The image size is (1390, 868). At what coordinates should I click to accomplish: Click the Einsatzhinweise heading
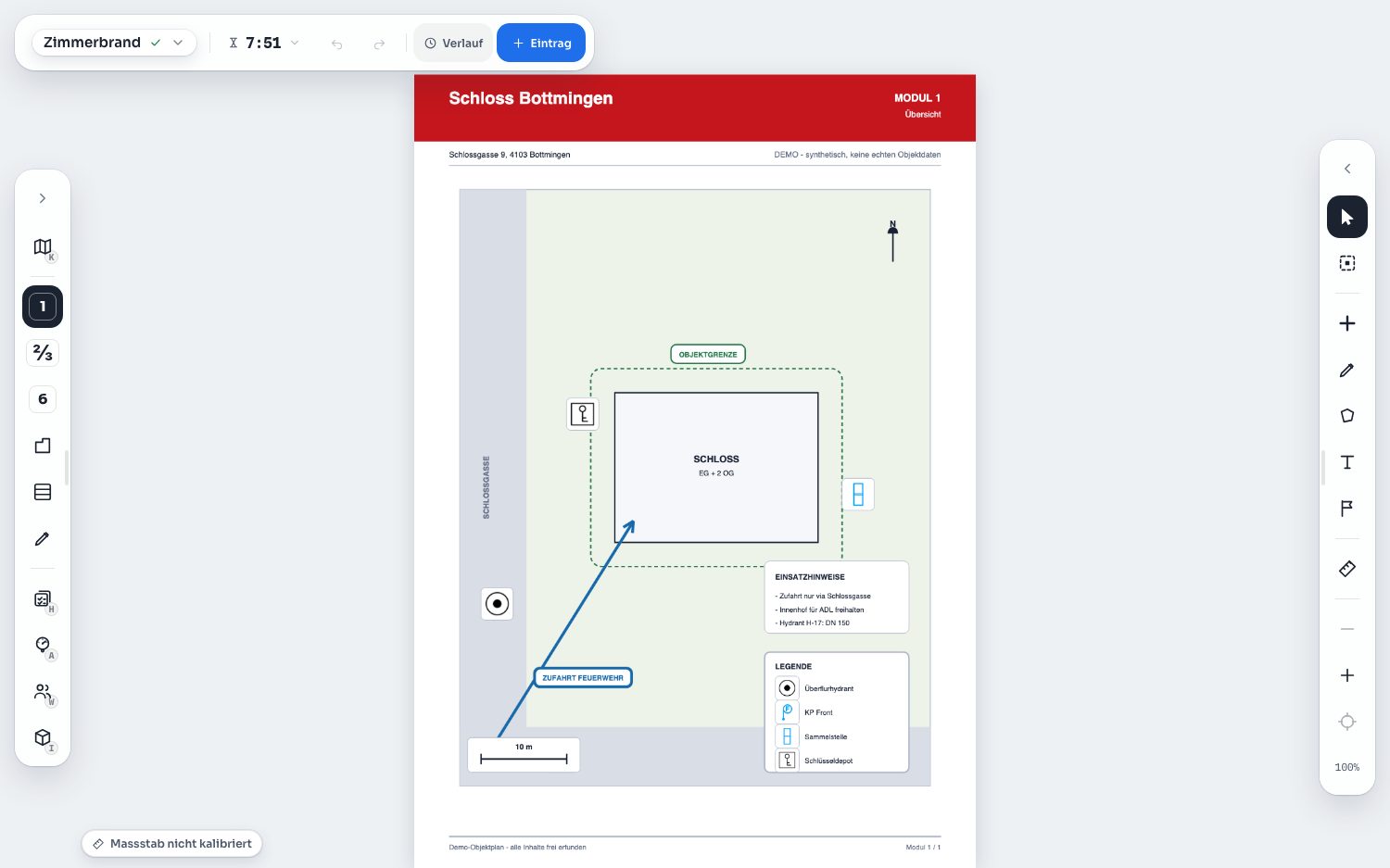pyautogui.click(x=810, y=577)
